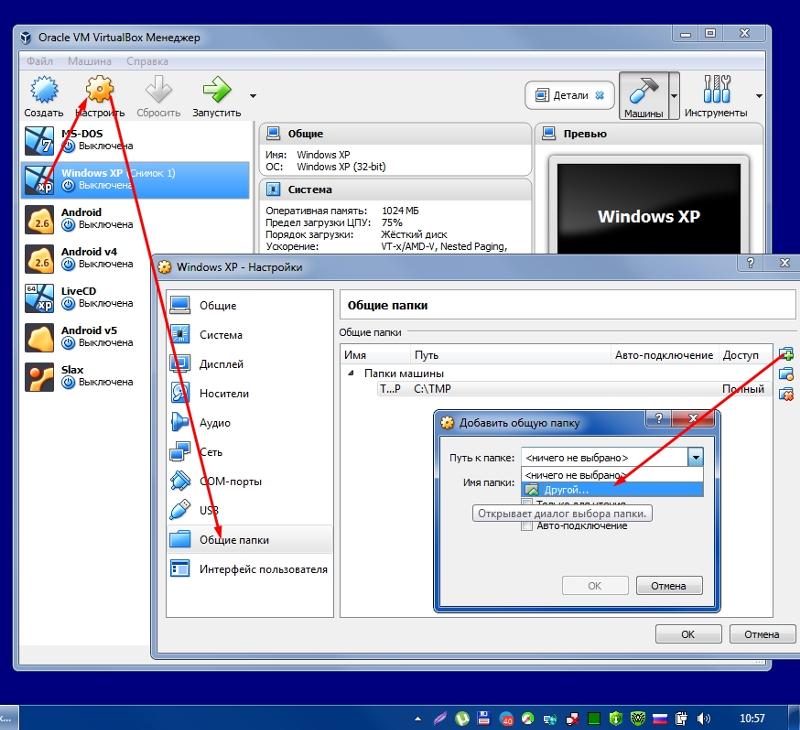
Task: Click the uTorrent tray icon
Action: (x=462, y=719)
